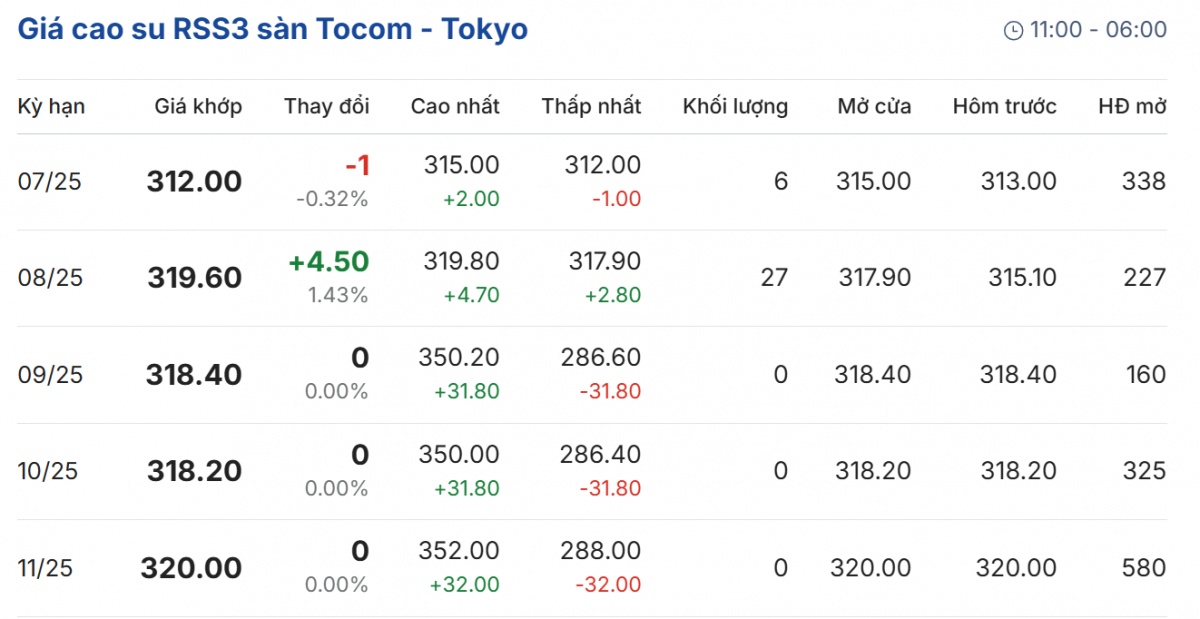Click the 312.00 matched price for 07/25
The image size is (1200, 619).
point(194,182)
